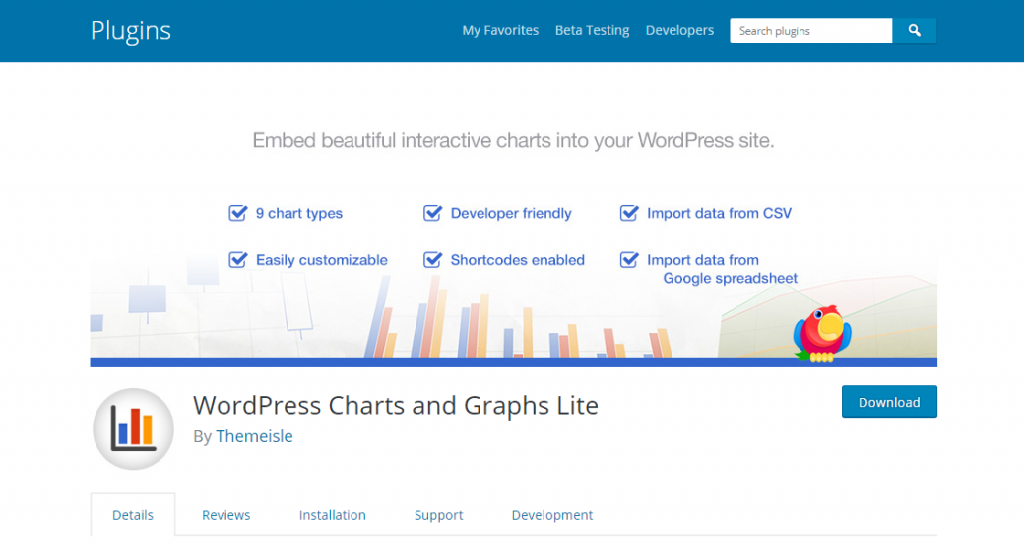Click the bar chart plugin icon
The image size is (1024, 549).
133,428
